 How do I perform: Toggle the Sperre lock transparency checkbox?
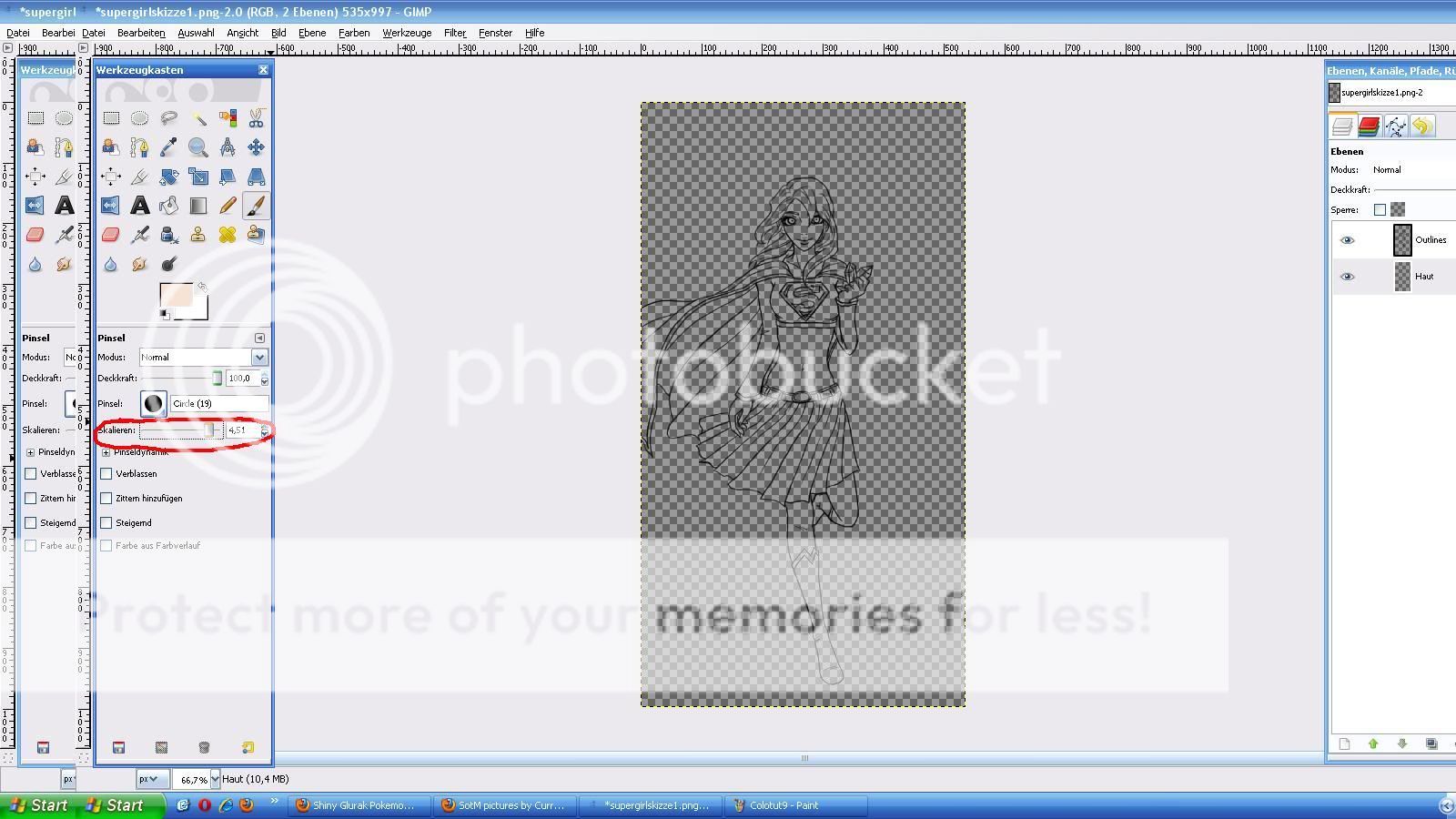[x=1380, y=209]
